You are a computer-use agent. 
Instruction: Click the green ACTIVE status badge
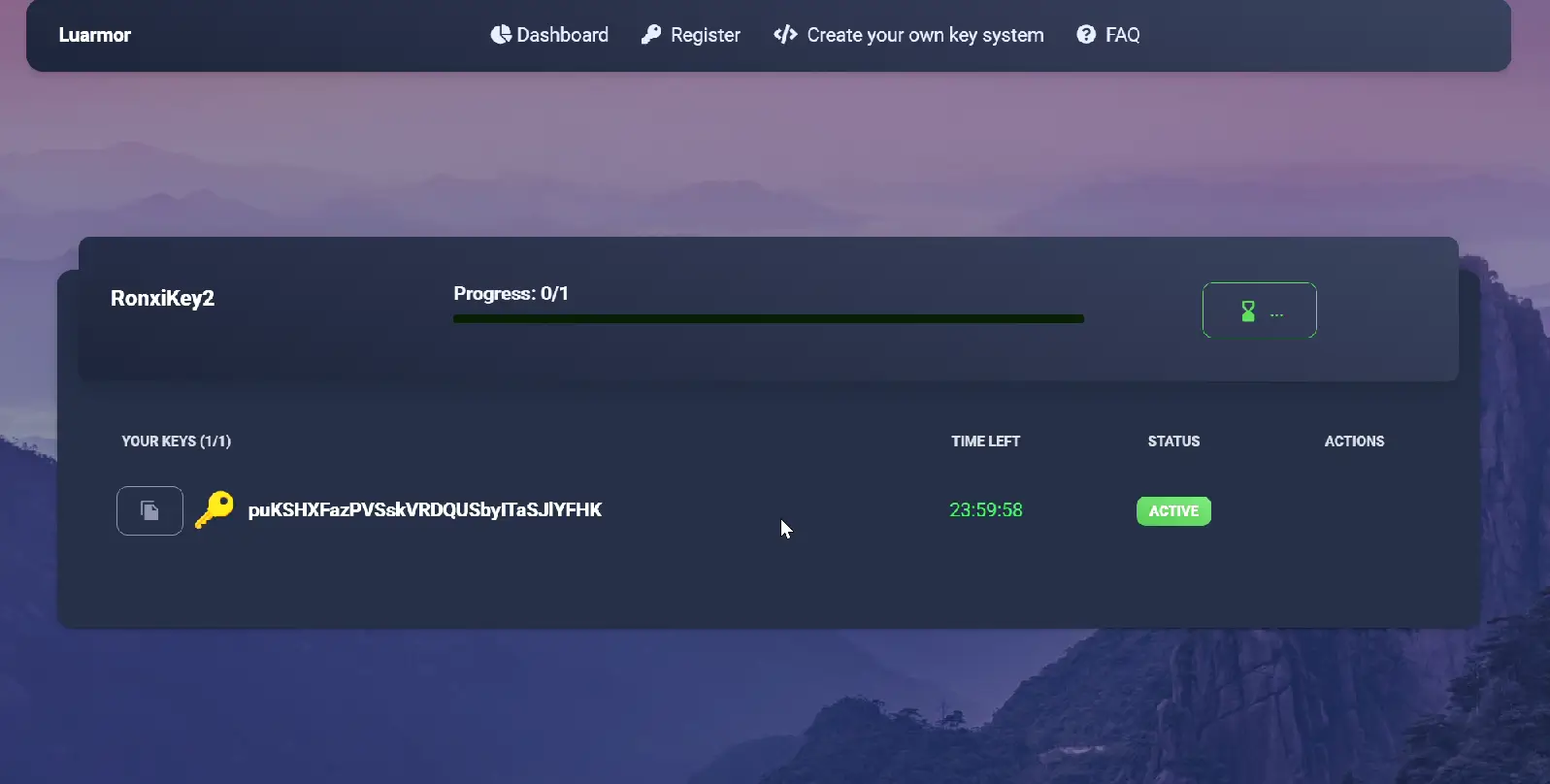[1173, 510]
